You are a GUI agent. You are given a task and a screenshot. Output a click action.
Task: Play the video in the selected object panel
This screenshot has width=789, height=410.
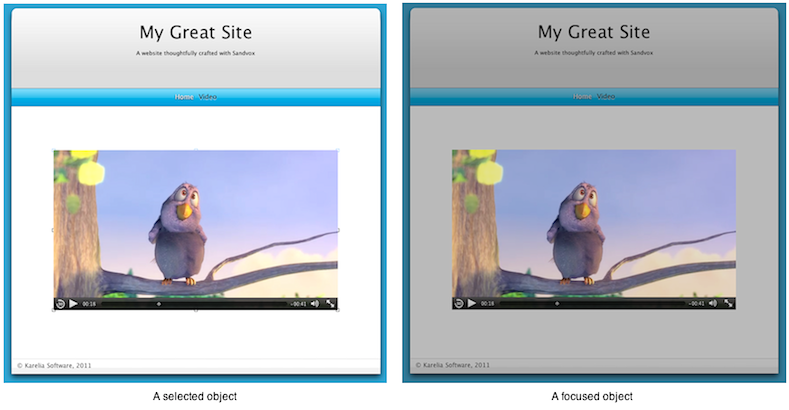click(x=73, y=303)
